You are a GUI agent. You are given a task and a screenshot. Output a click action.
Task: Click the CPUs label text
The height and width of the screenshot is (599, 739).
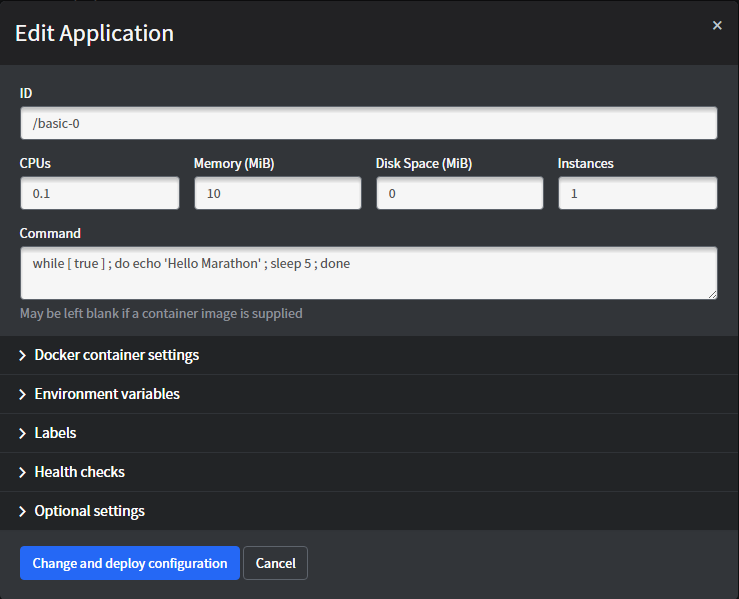(35, 163)
